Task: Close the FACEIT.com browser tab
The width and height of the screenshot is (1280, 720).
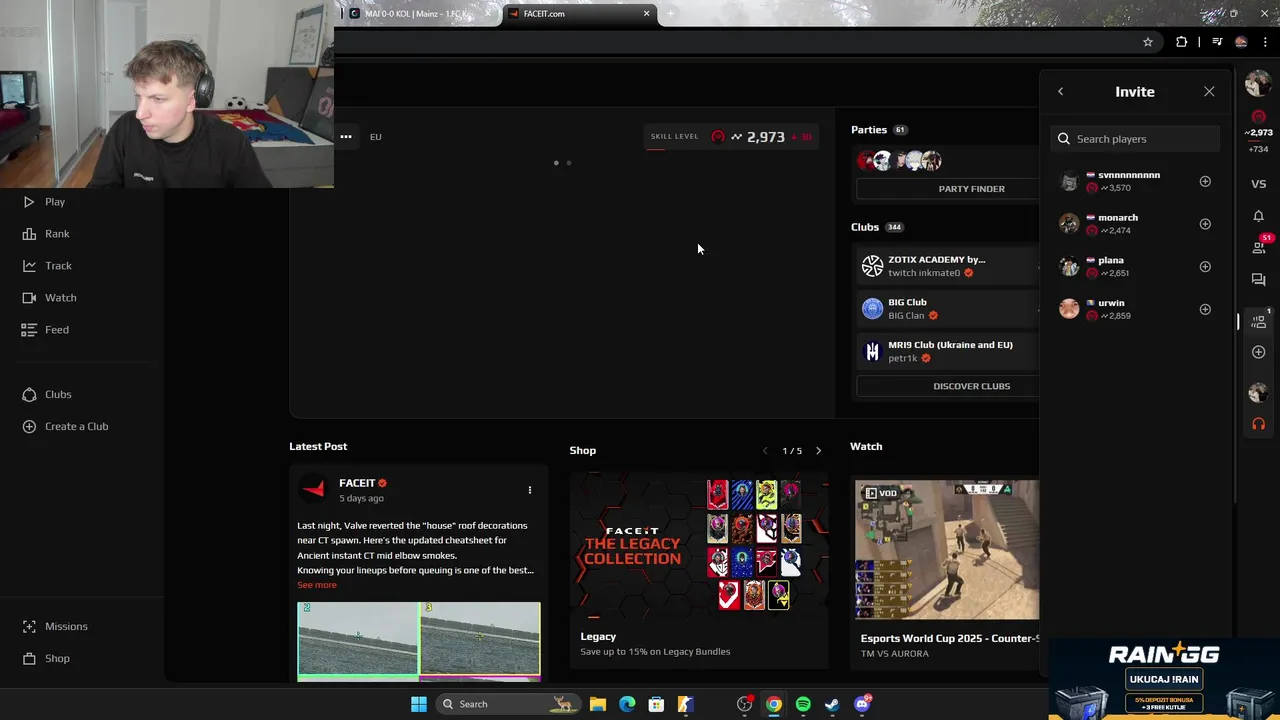Action: 646,14
